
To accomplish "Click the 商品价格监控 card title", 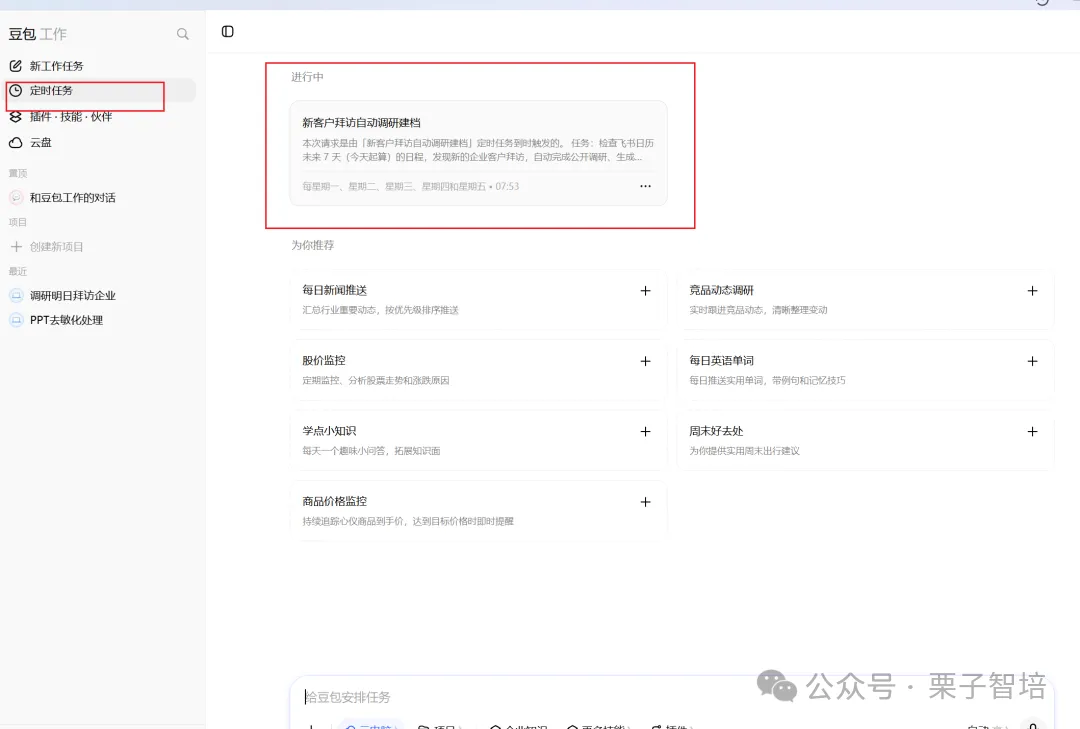I will click(335, 501).
